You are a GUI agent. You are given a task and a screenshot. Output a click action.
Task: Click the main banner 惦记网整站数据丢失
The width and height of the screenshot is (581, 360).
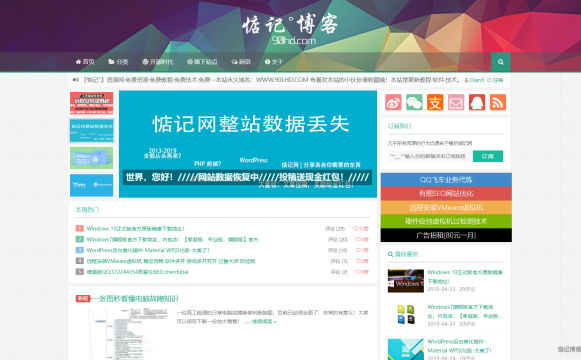248,144
